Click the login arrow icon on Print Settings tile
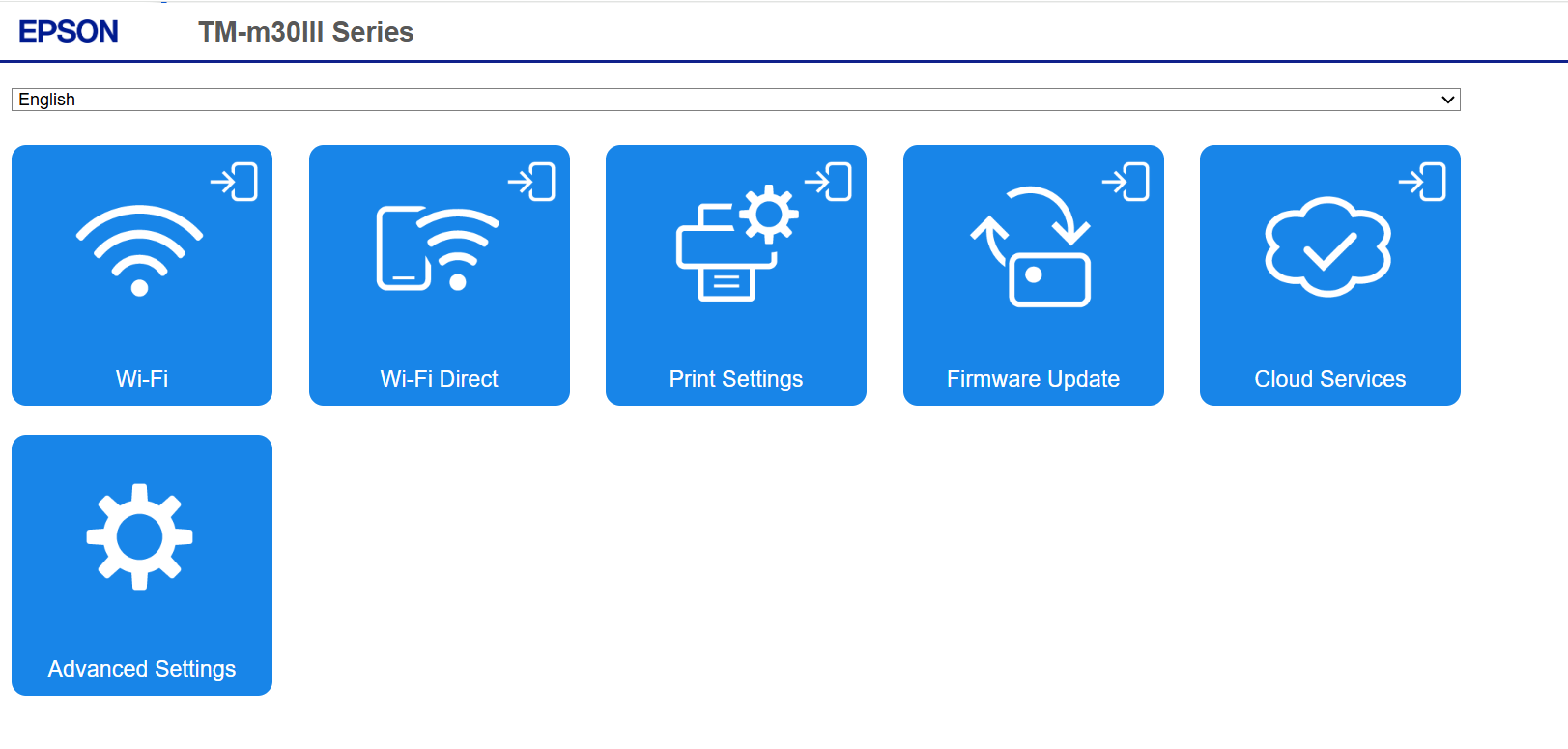Screen dimensions: 1568x749 (x=829, y=182)
